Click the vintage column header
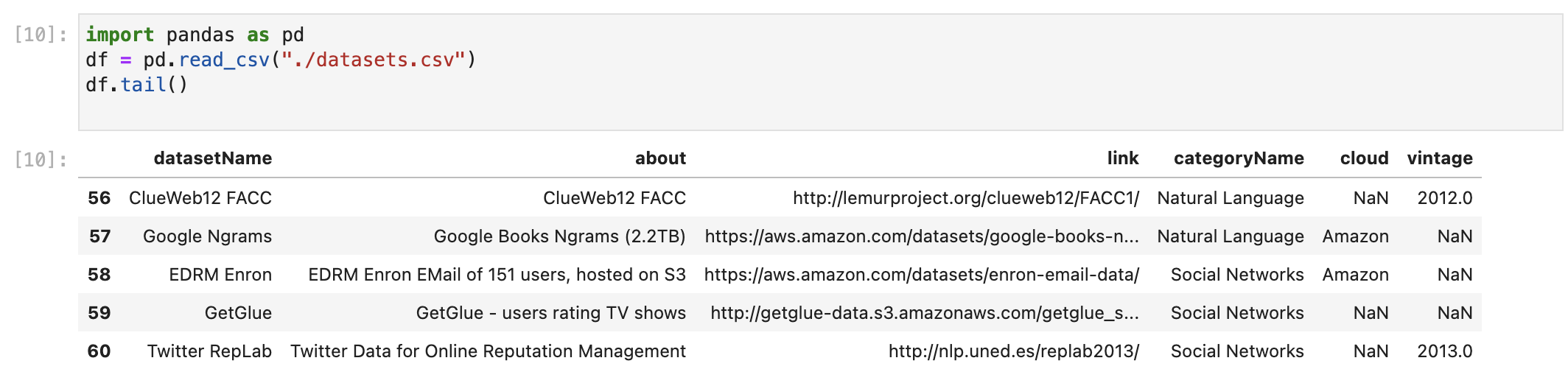The image size is (1568, 383). pos(1440,158)
